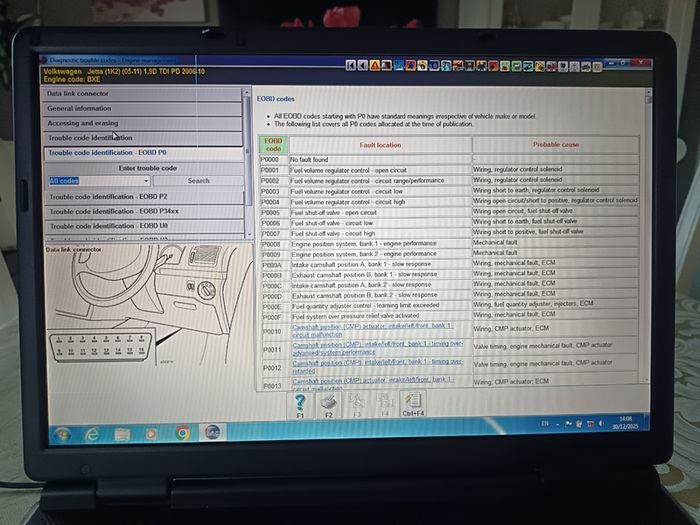This screenshot has height=525, width=700.
Task: Open Trouble code identification - EOBD P34xx
Action: [144, 212]
